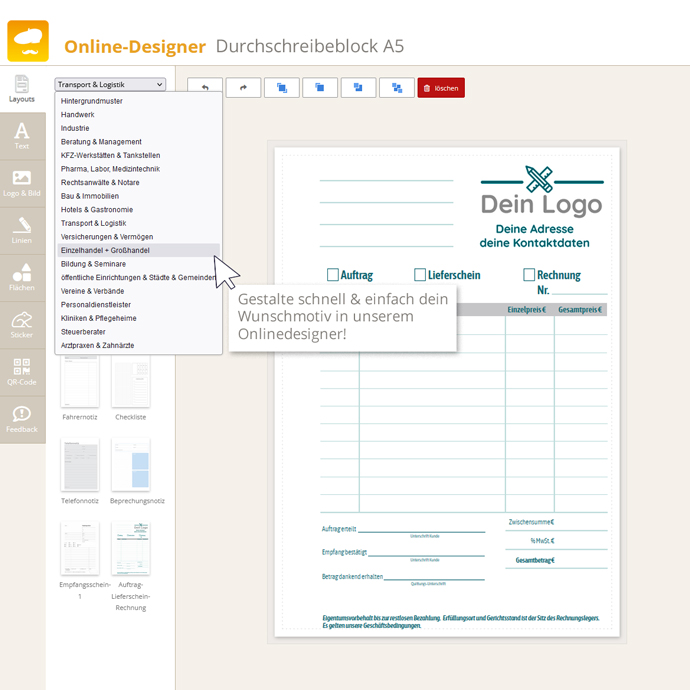Select the Text tool
This screenshot has height=690, width=690.
22,136
